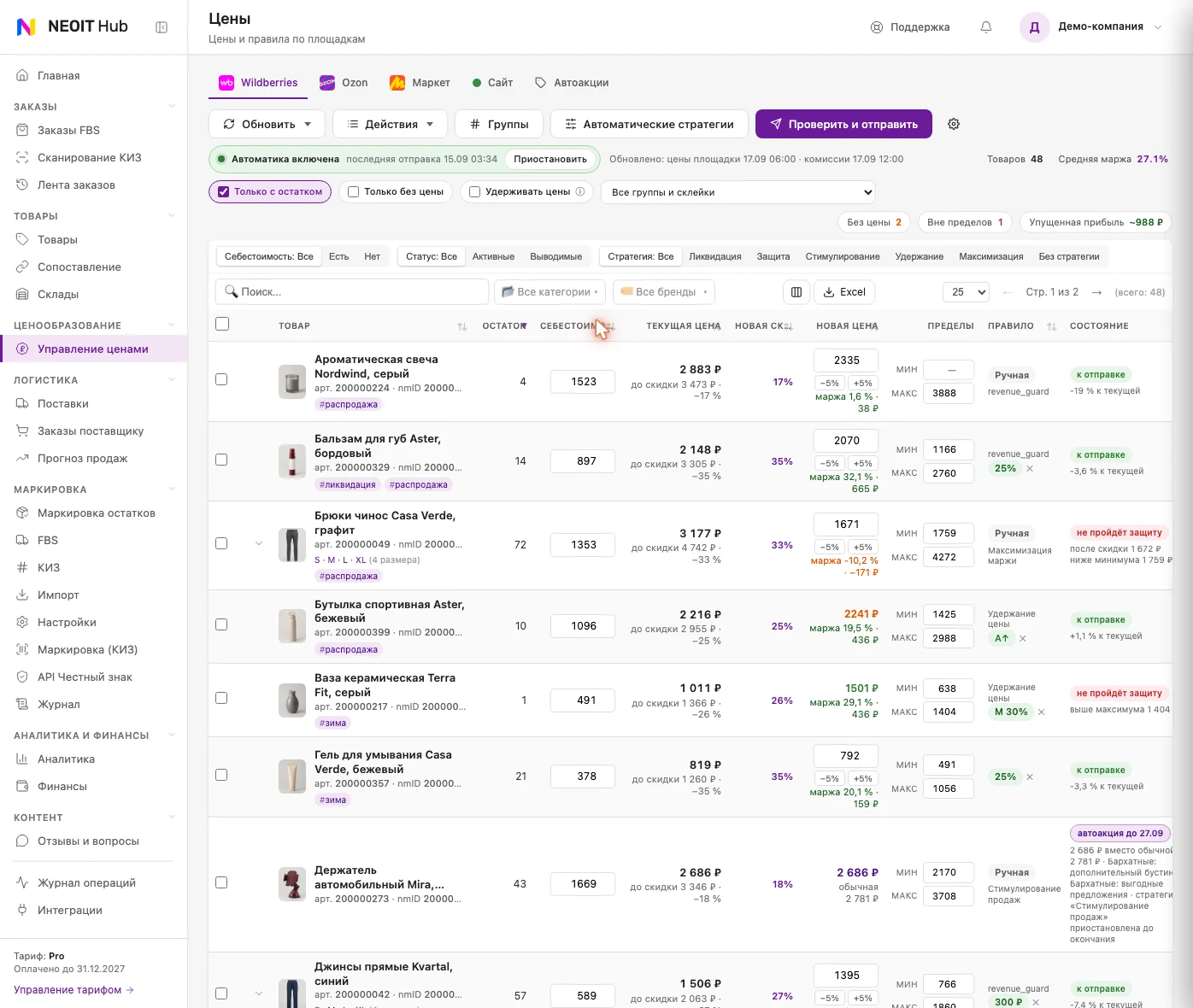Sort by the Правило column arrows

[x=1051, y=326]
